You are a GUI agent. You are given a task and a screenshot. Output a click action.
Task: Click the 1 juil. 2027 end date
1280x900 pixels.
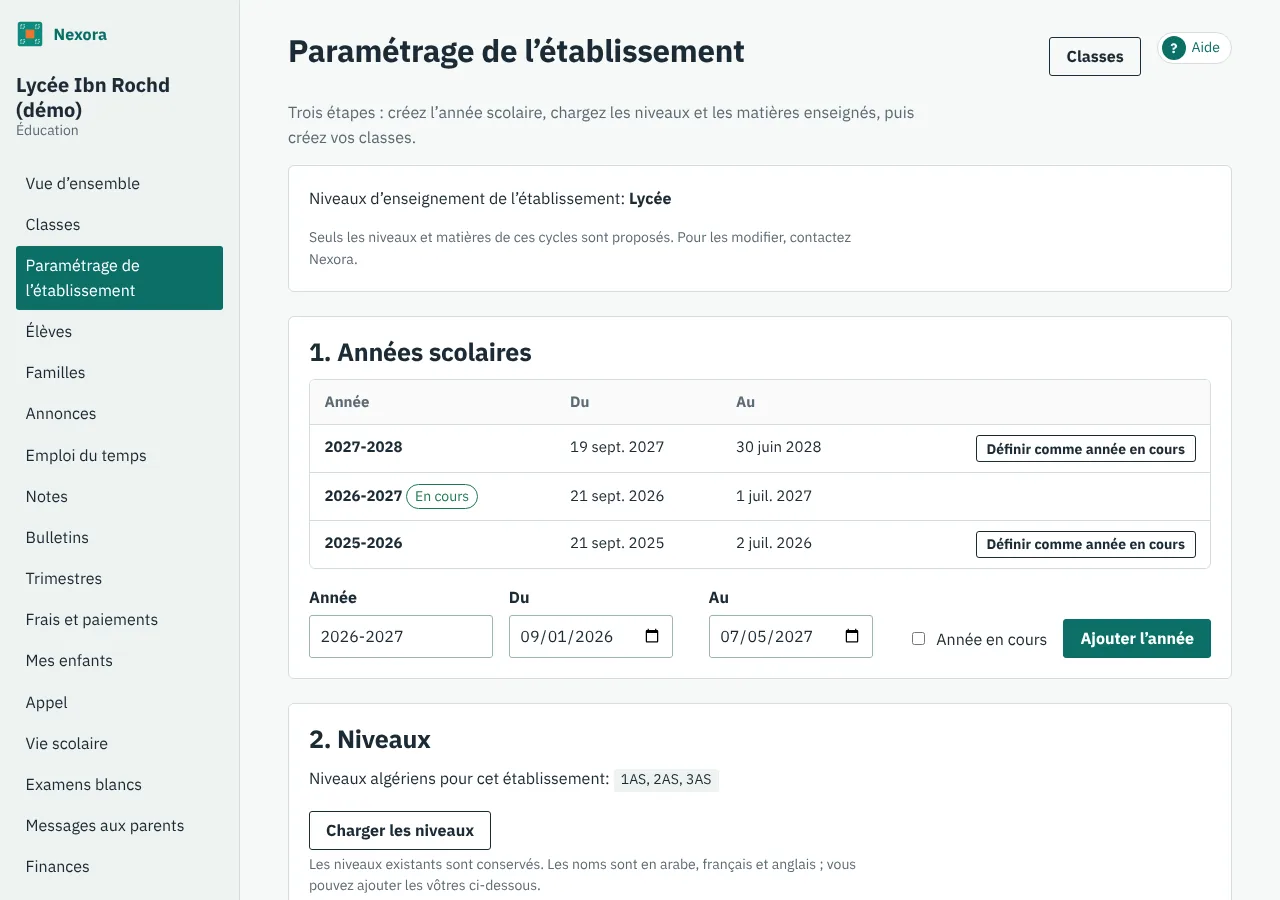coord(774,495)
